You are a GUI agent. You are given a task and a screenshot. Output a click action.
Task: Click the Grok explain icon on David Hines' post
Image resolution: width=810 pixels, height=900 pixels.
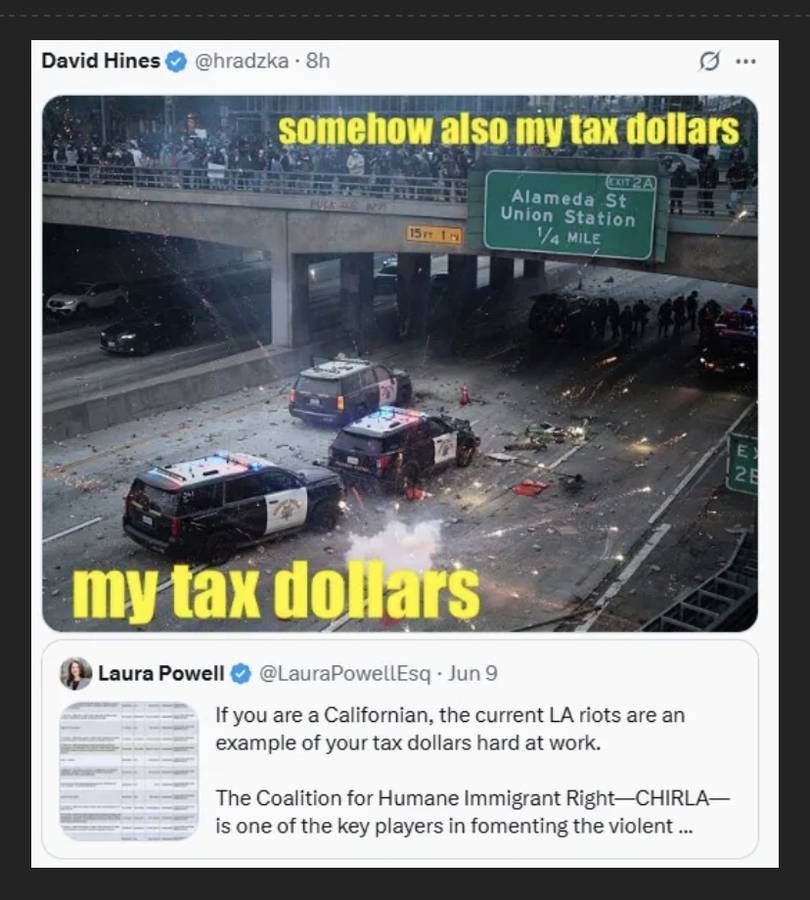click(x=709, y=61)
